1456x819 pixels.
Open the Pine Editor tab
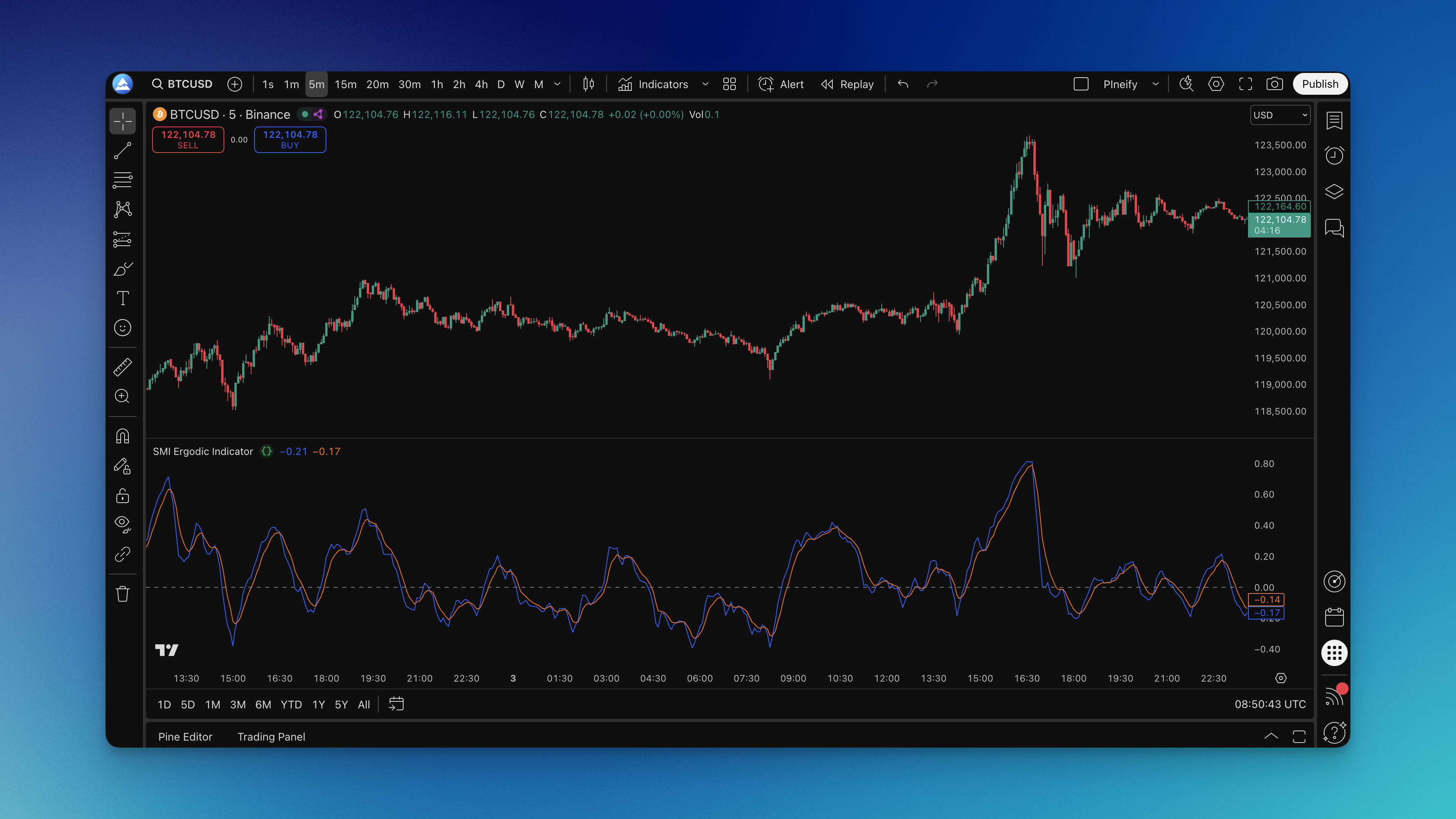coord(185,736)
